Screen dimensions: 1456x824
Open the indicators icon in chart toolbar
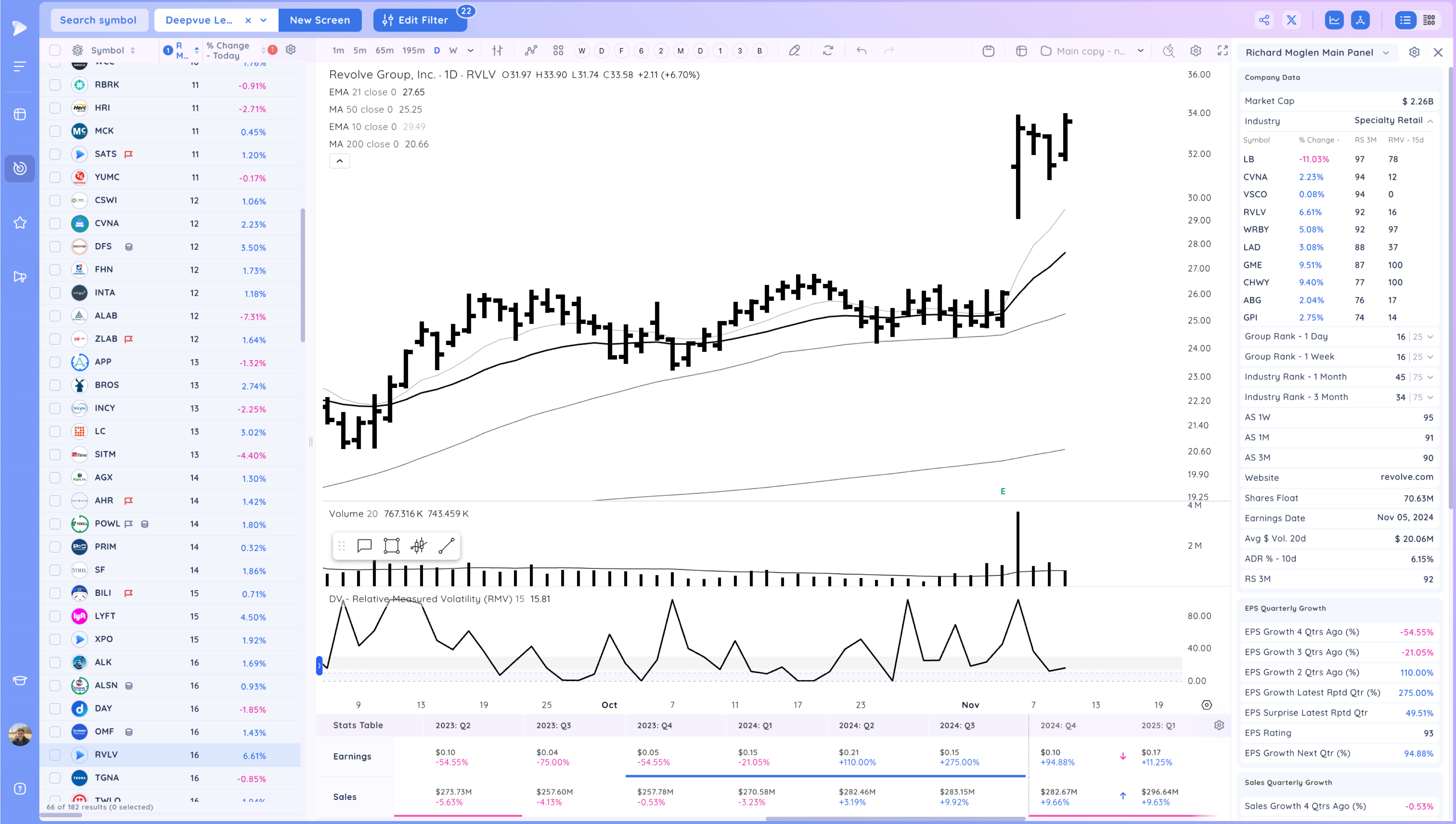point(530,51)
